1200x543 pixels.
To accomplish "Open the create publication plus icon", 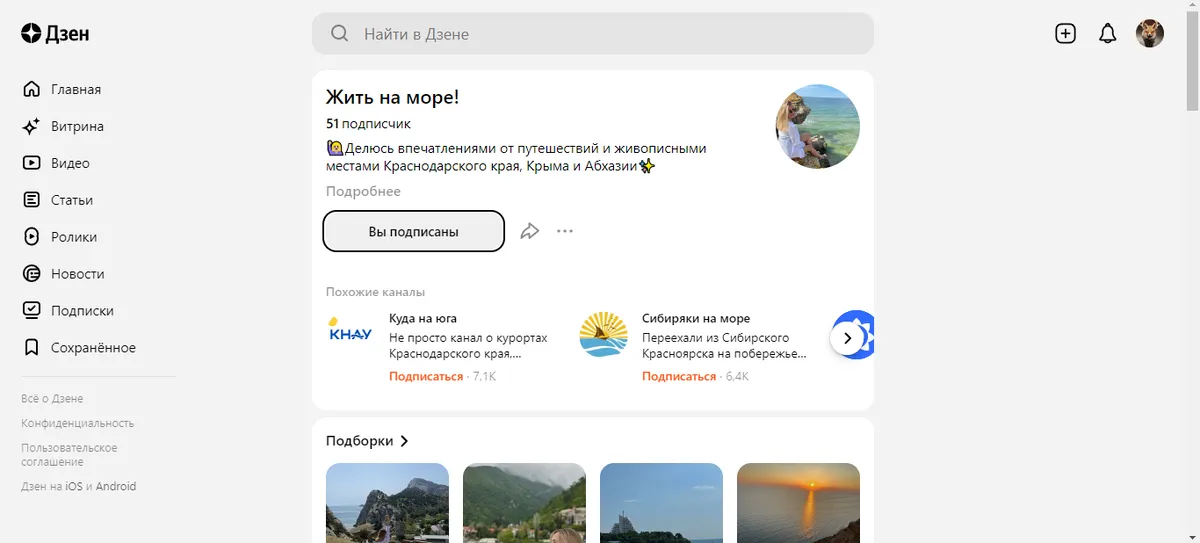I will coord(1066,34).
